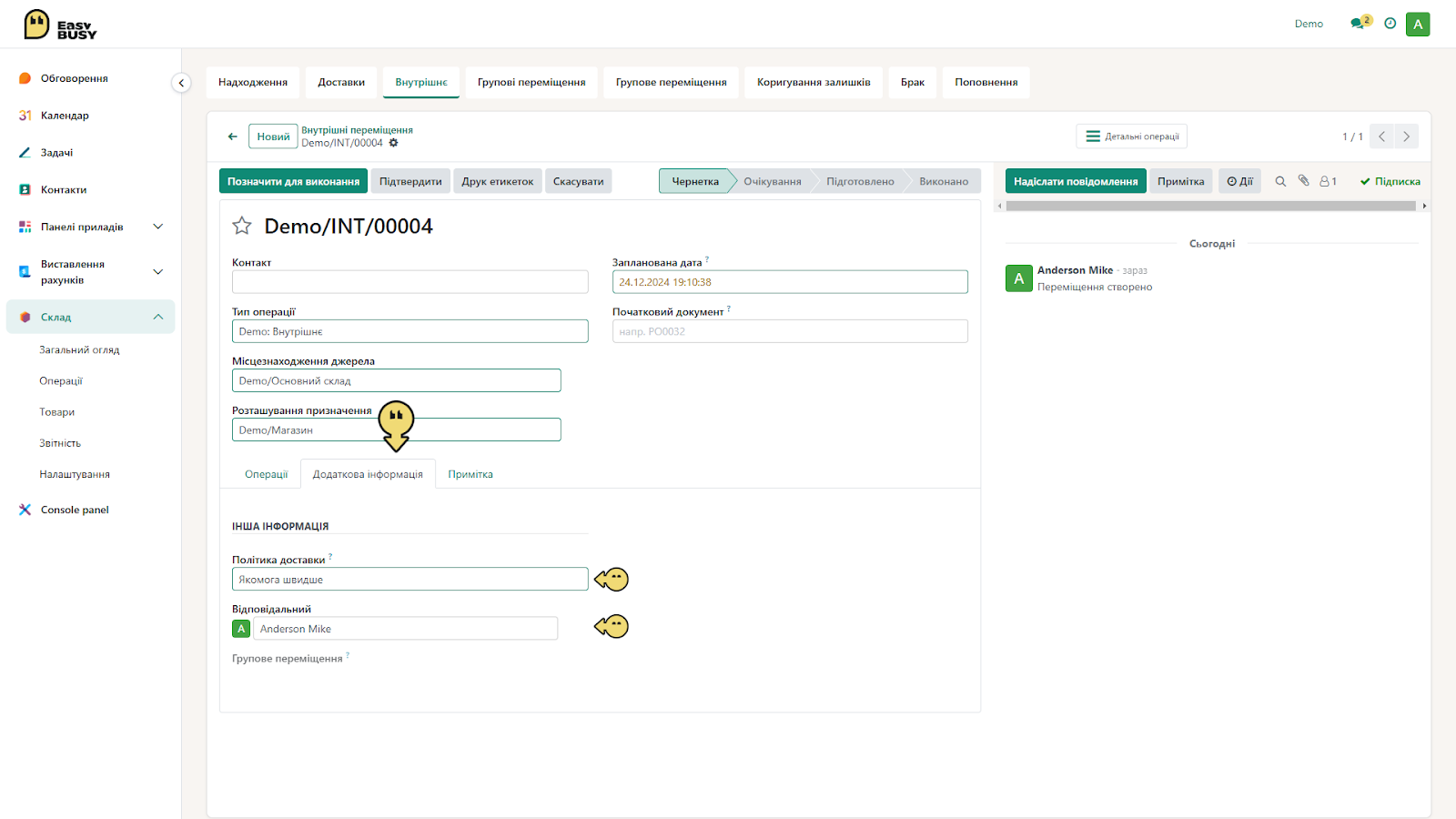
Task: Open the Коригування залишків menu tab
Action: click(814, 82)
